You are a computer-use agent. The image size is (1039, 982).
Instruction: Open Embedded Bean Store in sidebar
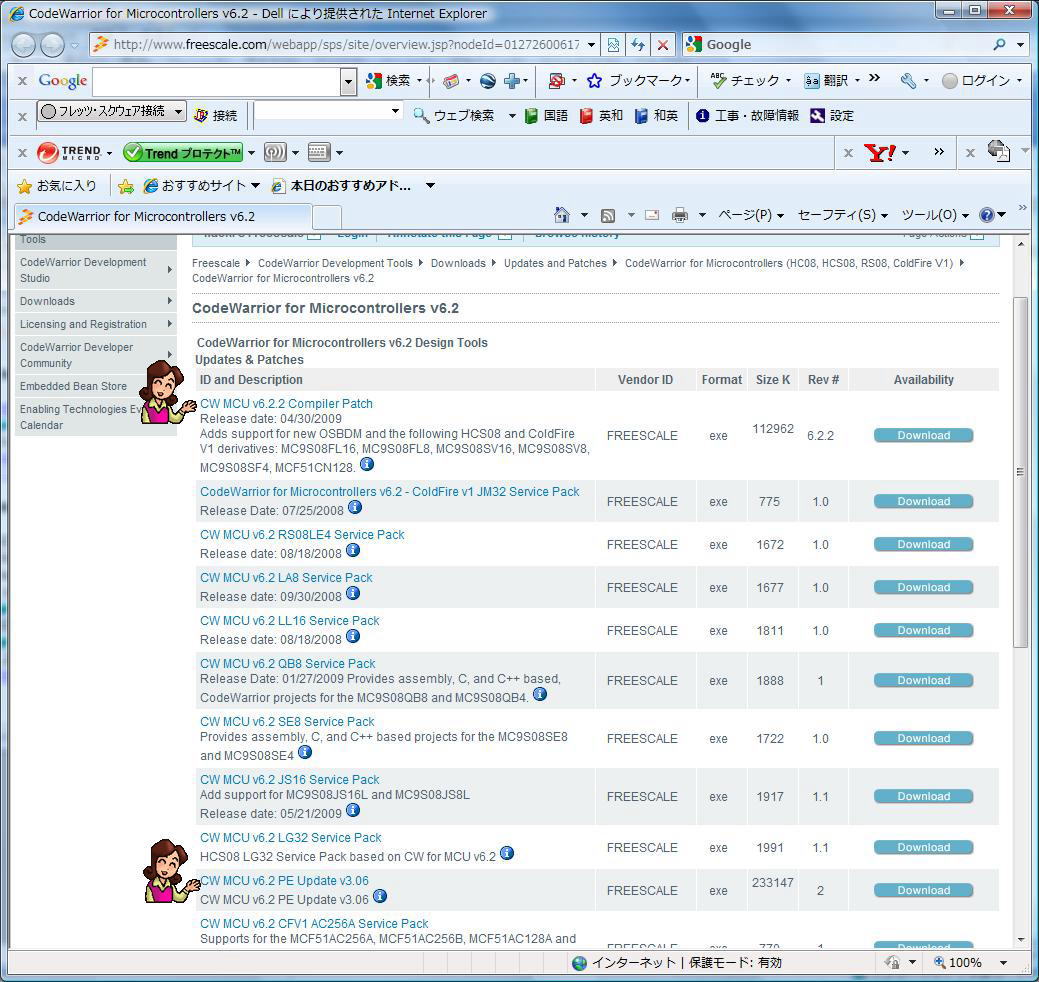tap(73, 386)
